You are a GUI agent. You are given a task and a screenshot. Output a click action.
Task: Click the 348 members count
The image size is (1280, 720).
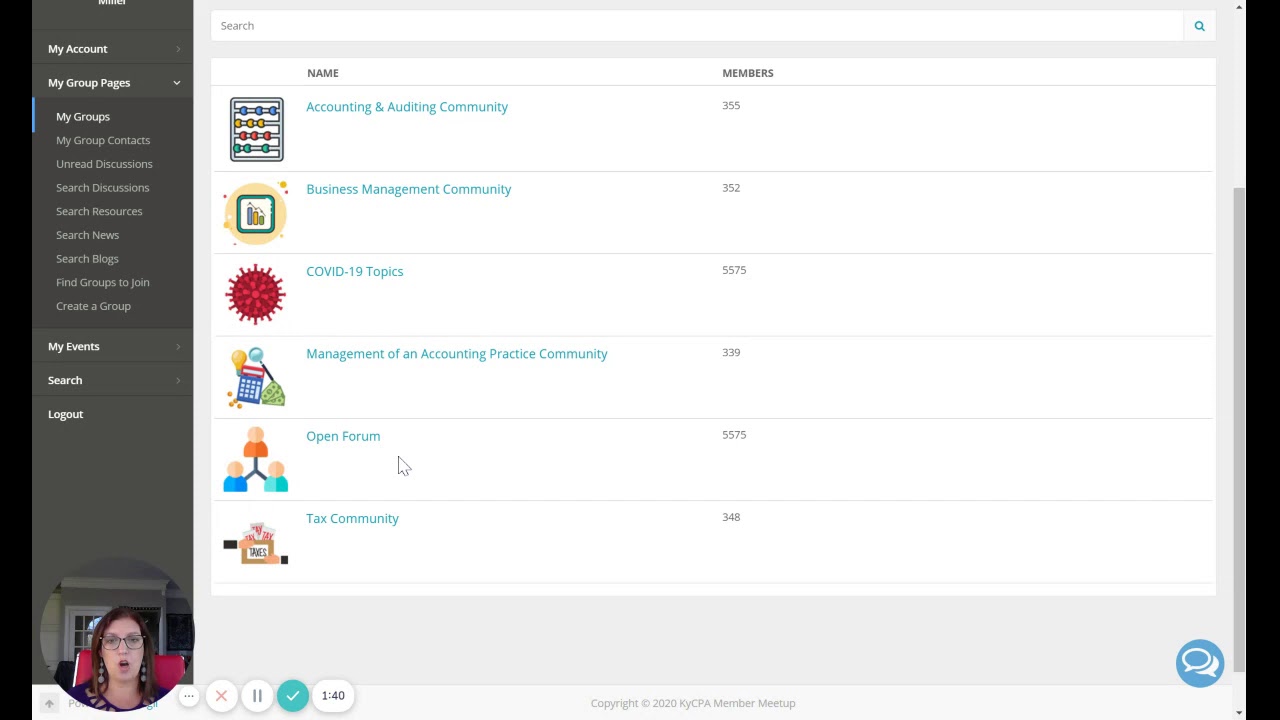(731, 517)
